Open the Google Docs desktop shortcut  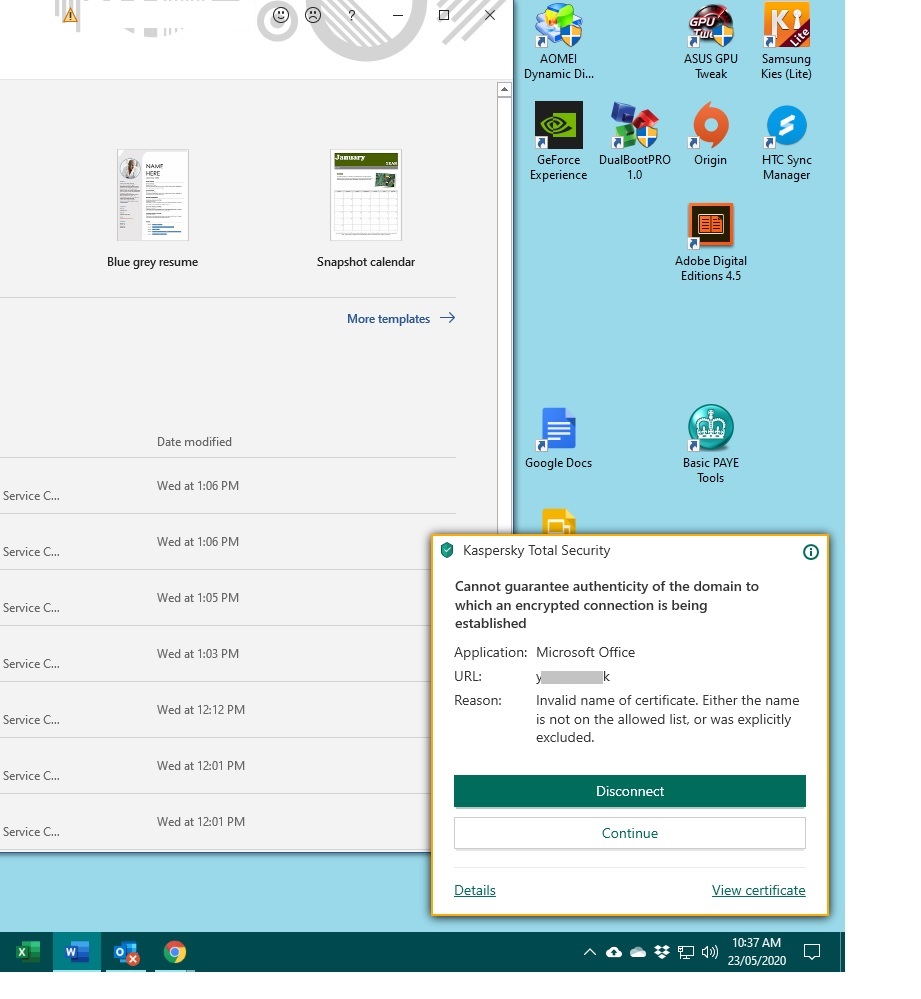(558, 438)
